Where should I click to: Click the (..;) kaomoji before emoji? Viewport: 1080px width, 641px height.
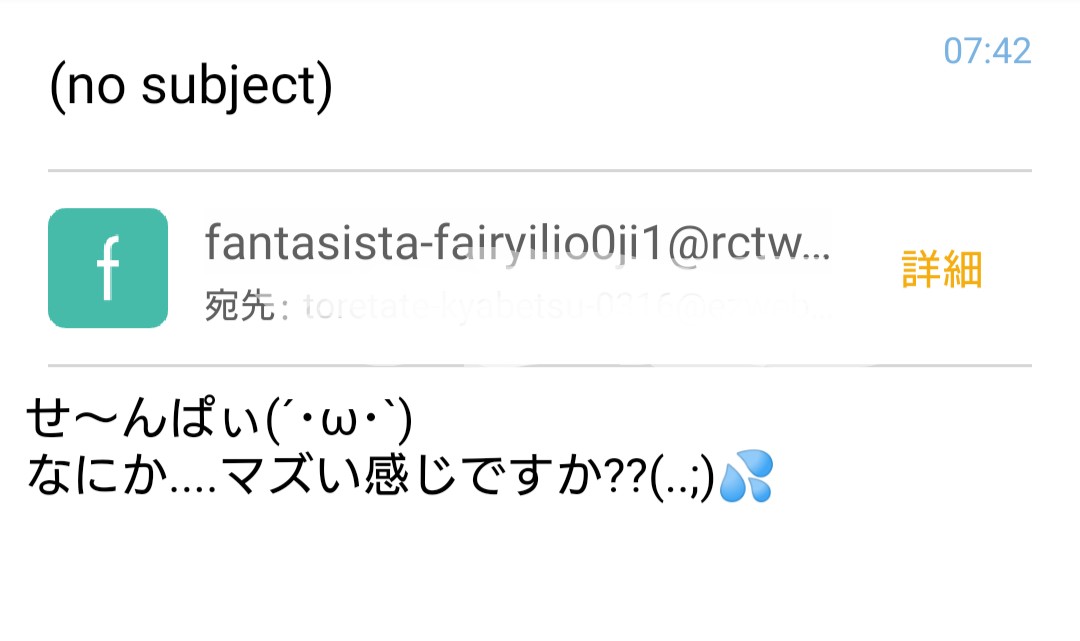coord(682,478)
